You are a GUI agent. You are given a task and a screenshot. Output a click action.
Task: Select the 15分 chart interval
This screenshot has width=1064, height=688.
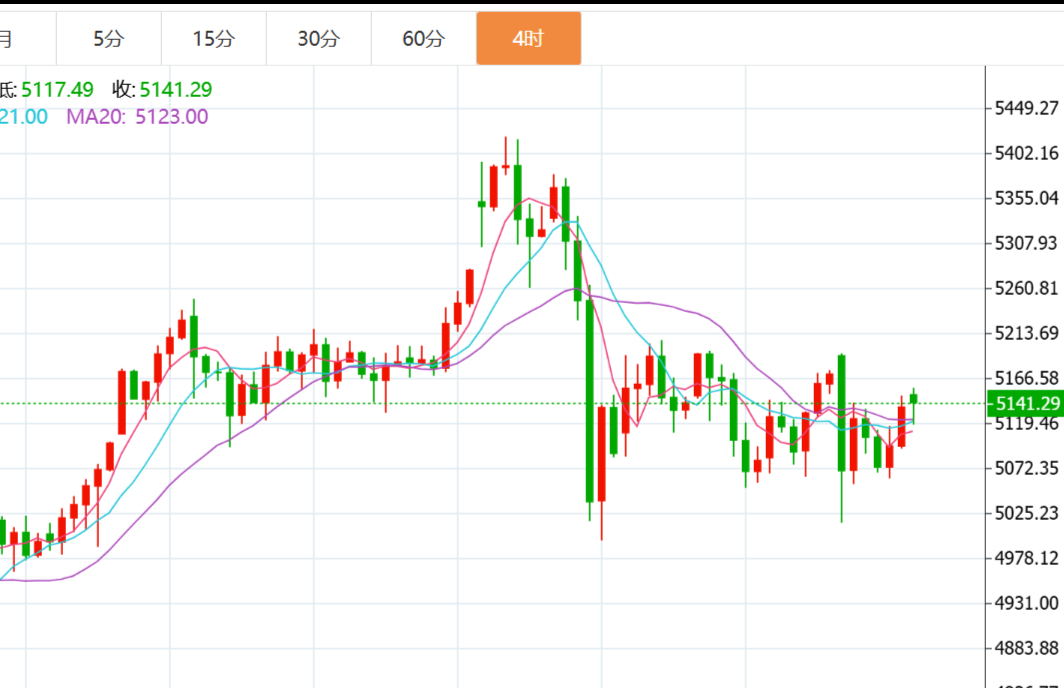[x=214, y=39]
